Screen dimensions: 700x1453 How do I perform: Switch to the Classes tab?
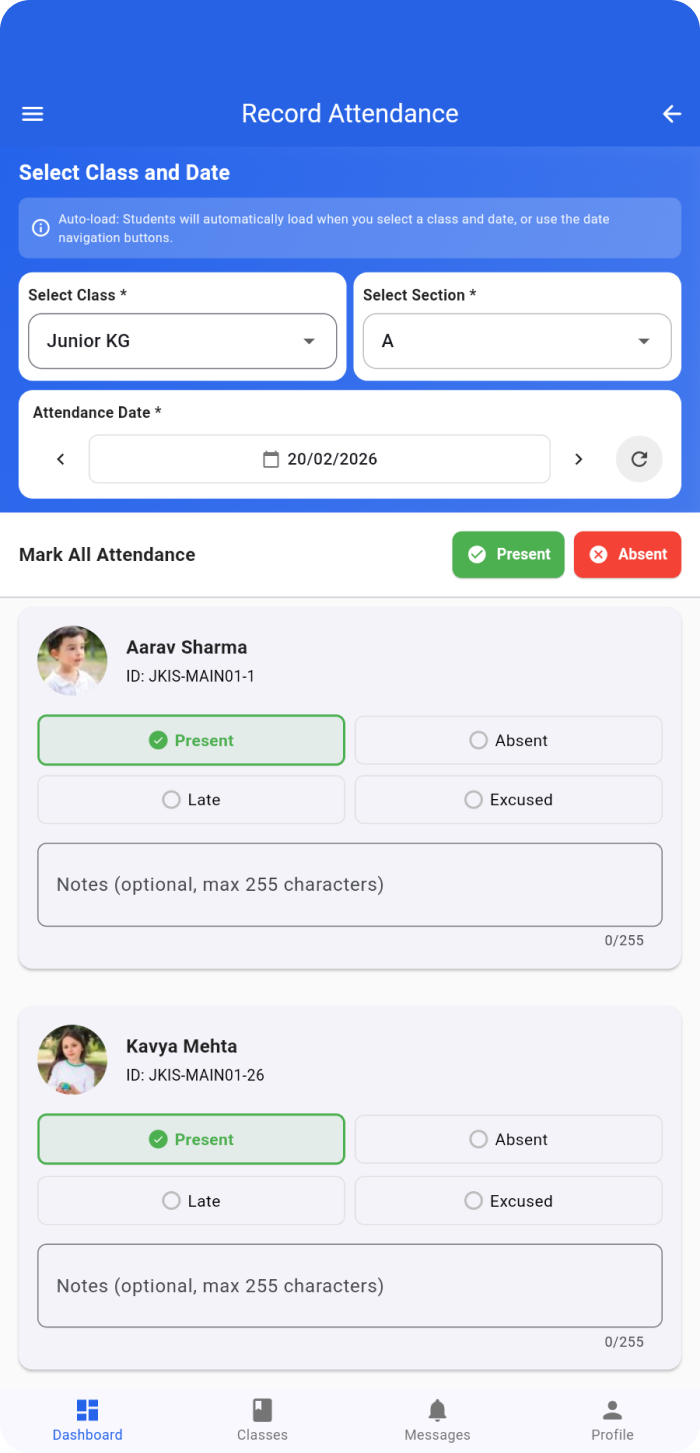click(x=262, y=1420)
